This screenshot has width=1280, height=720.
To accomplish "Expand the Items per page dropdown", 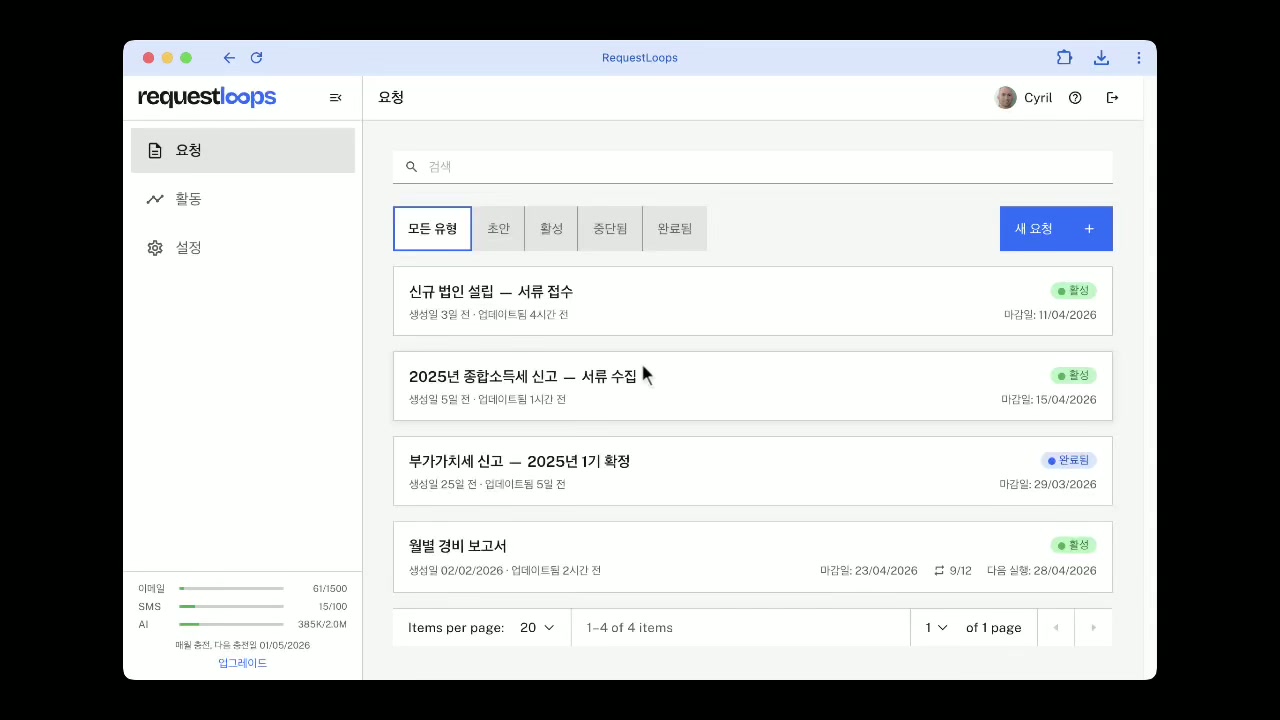I will [537, 628].
